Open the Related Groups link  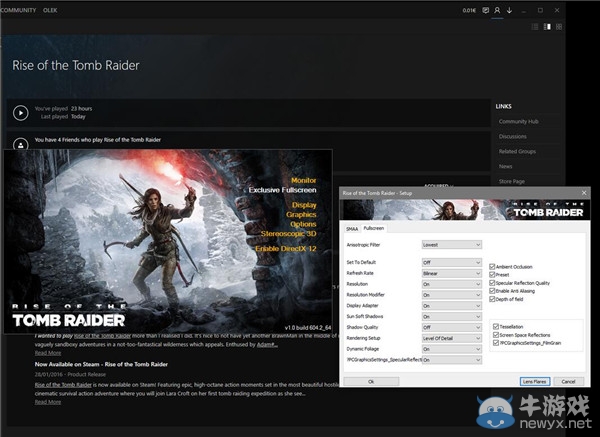pyautogui.click(x=517, y=152)
